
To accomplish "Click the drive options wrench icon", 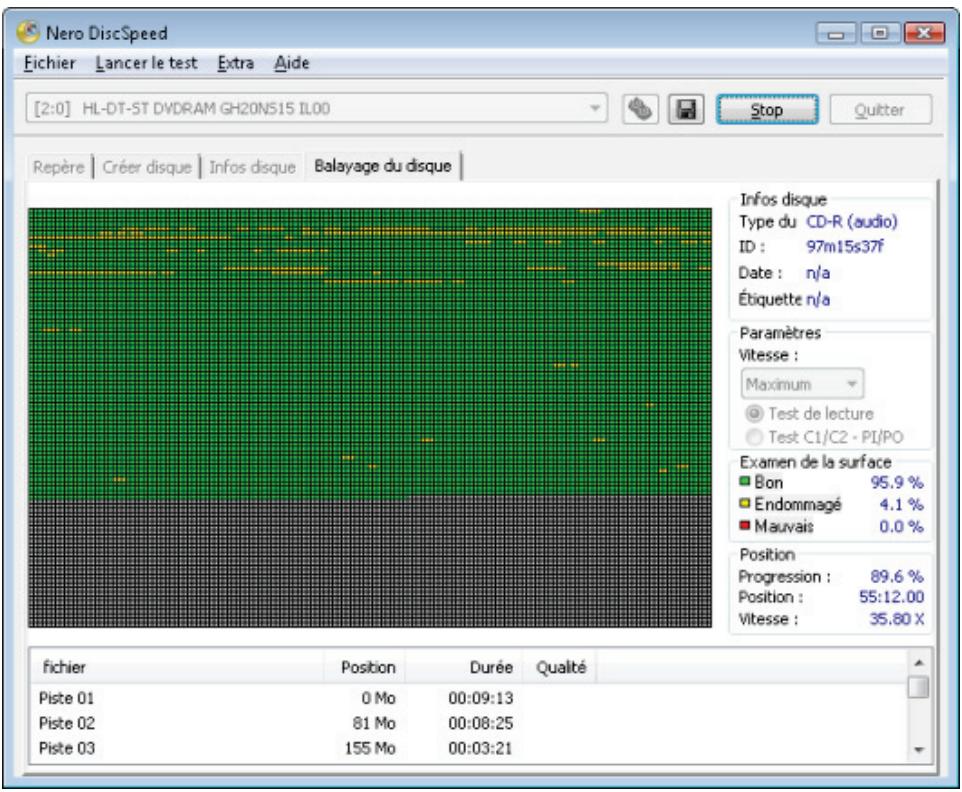I will coord(640,110).
